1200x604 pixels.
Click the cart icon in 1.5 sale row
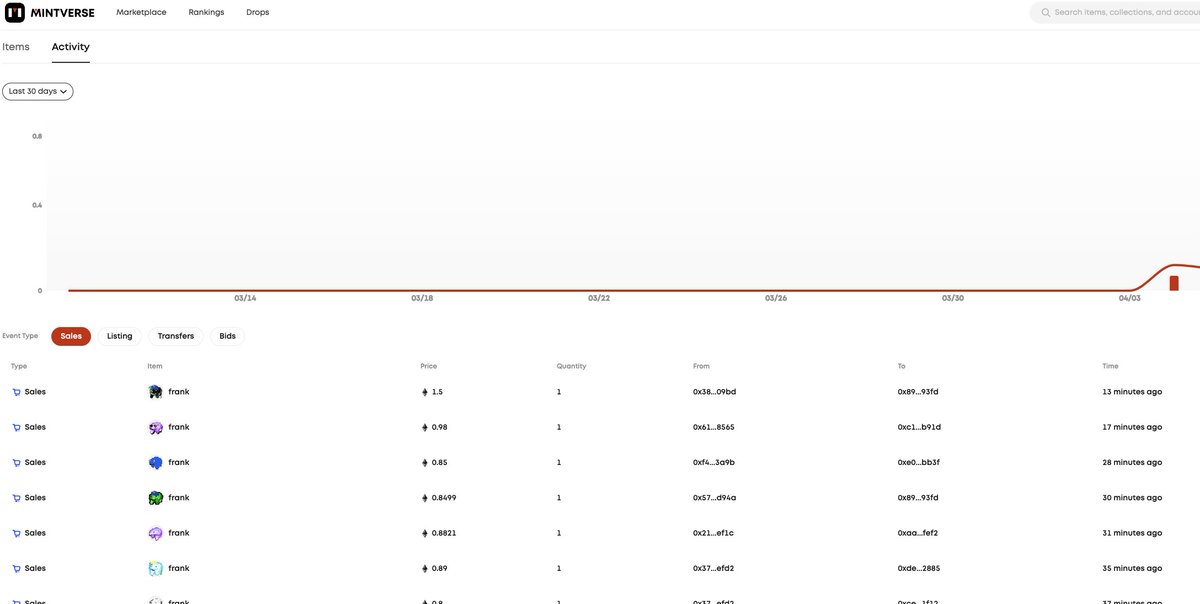[x=16, y=392]
